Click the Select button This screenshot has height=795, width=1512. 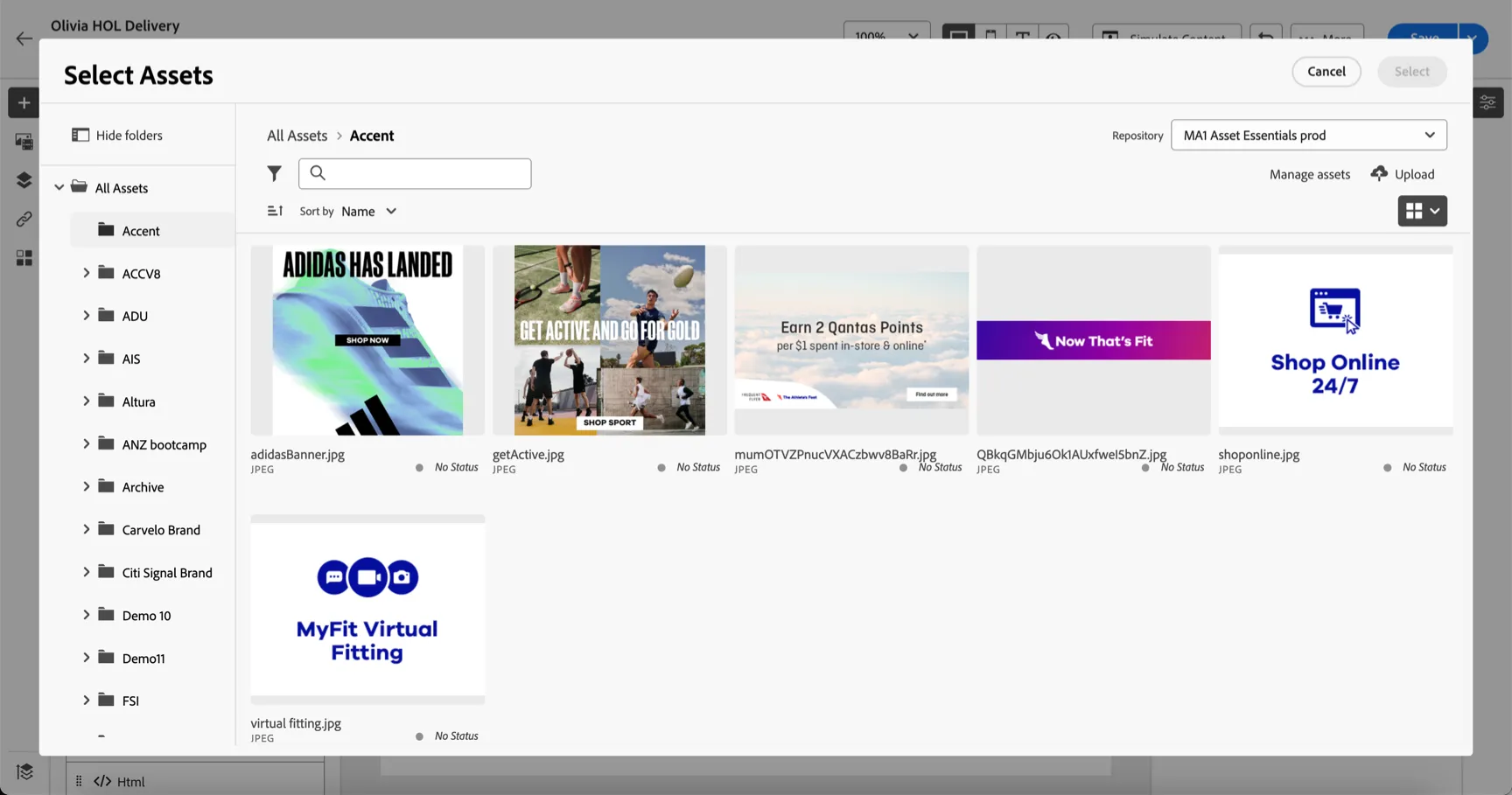click(x=1411, y=72)
